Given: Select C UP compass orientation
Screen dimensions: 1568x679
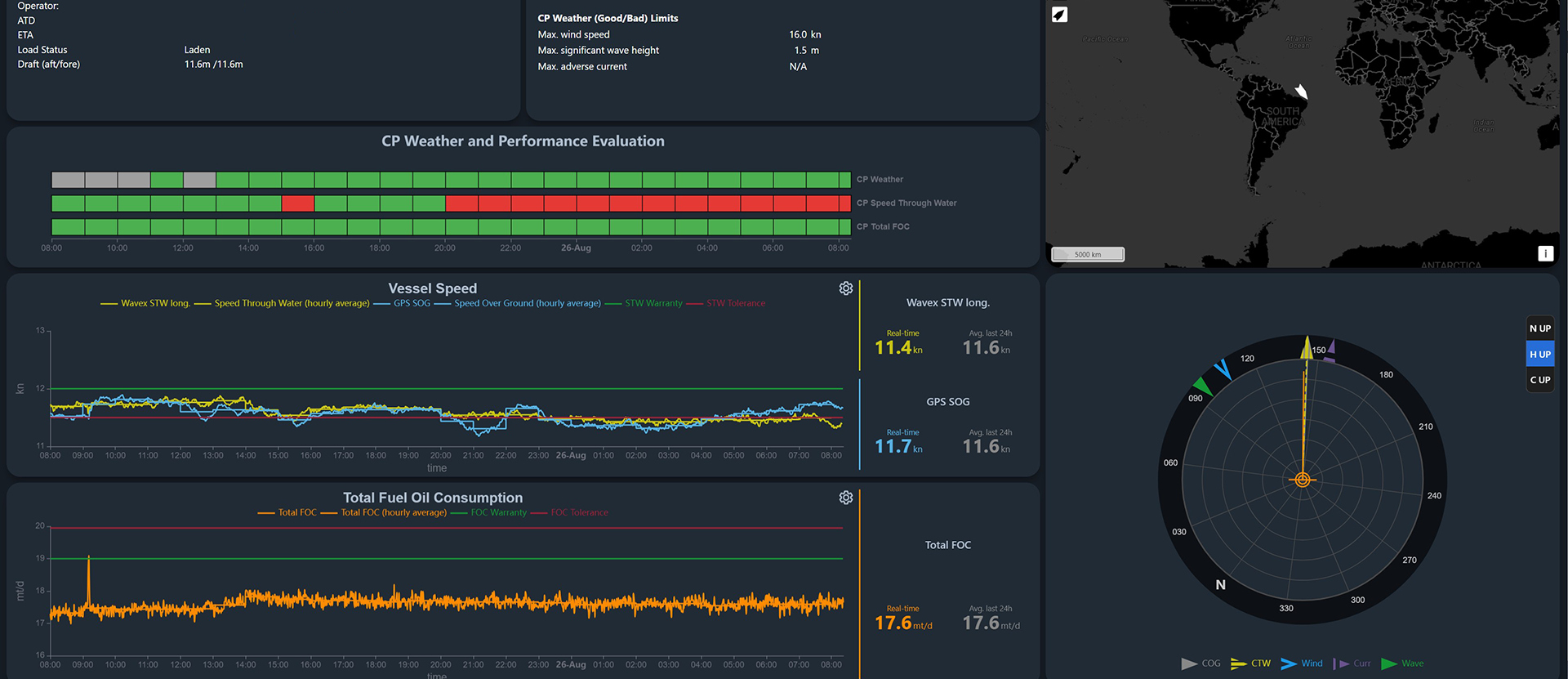Looking at the screenshot, I should [1540, 380].
